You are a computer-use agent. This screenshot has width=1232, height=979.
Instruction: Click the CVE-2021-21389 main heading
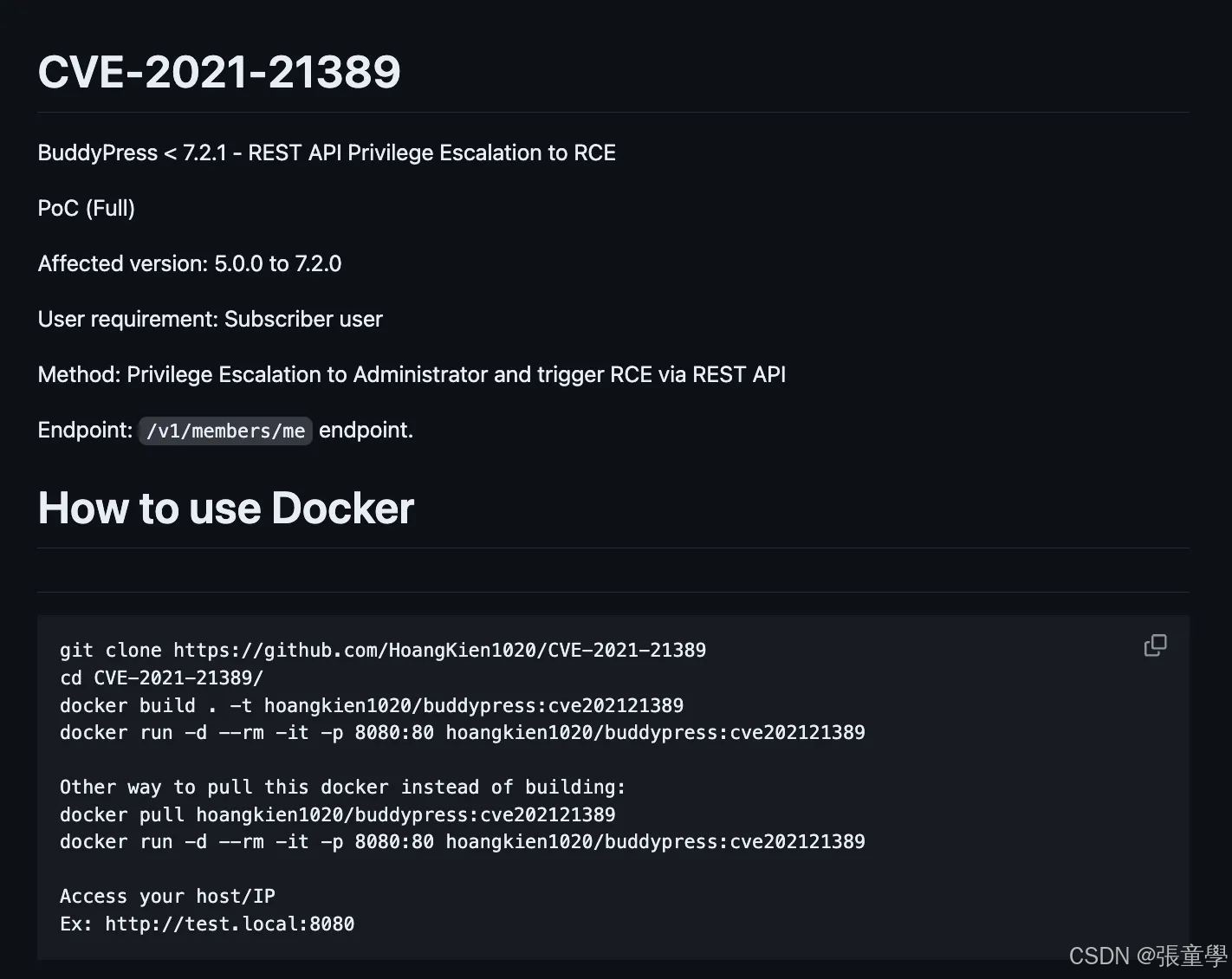coord(219,71)
